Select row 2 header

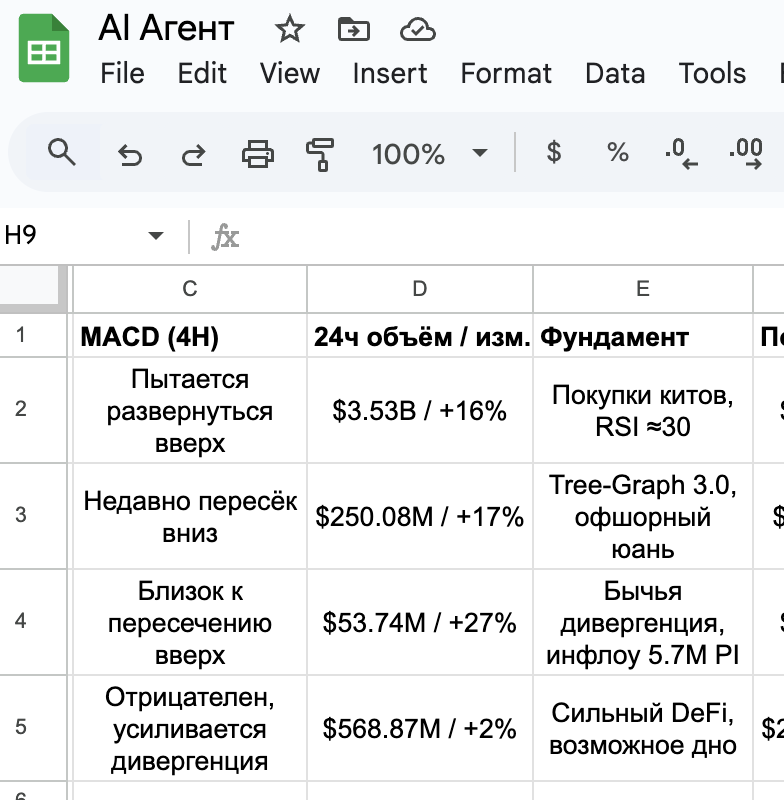point(33,410)
